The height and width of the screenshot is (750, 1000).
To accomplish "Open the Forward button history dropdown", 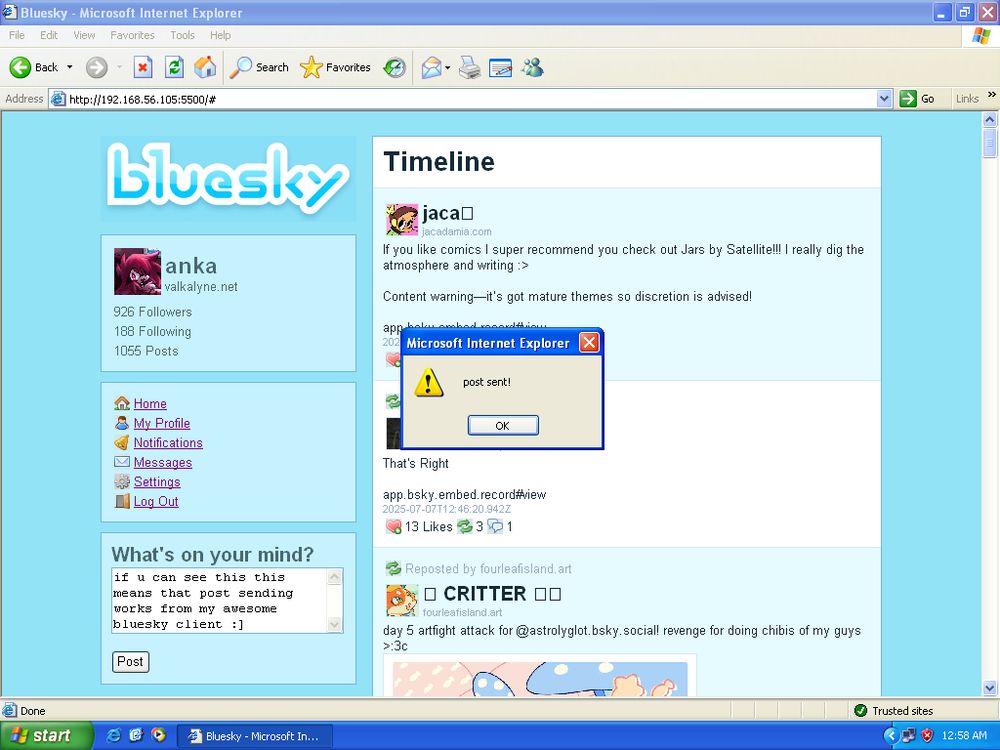I will (119, 67).
